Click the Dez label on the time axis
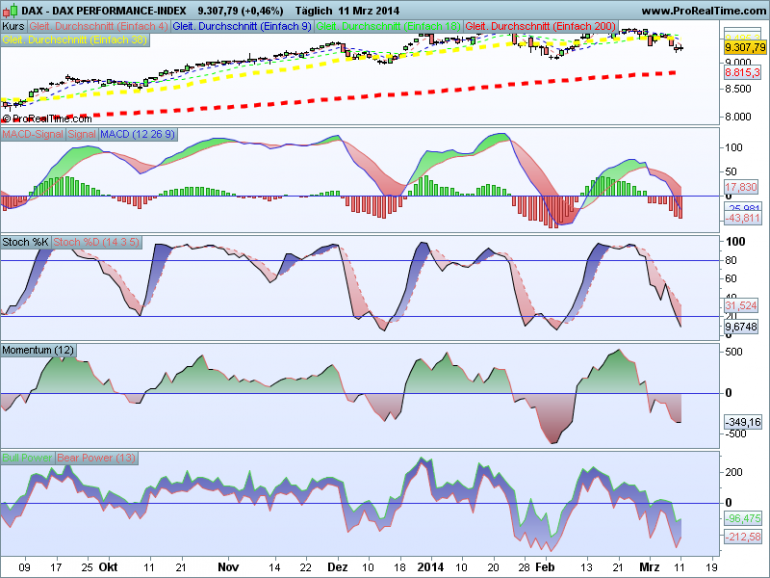The image size is (770, 578). click(x=338, y=567)
